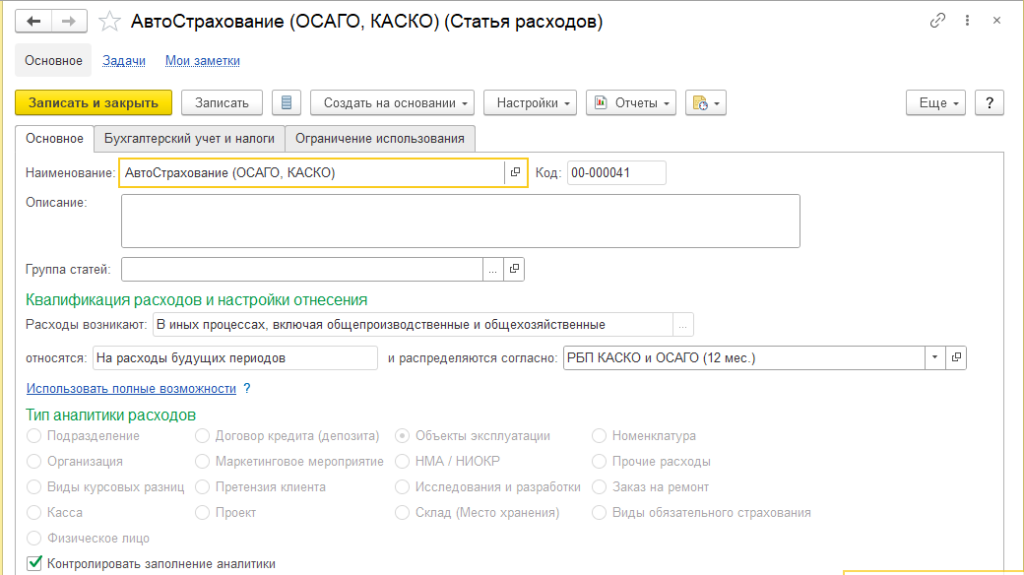Expand the распределяются согласно dropdown arrow

point(934,357)
